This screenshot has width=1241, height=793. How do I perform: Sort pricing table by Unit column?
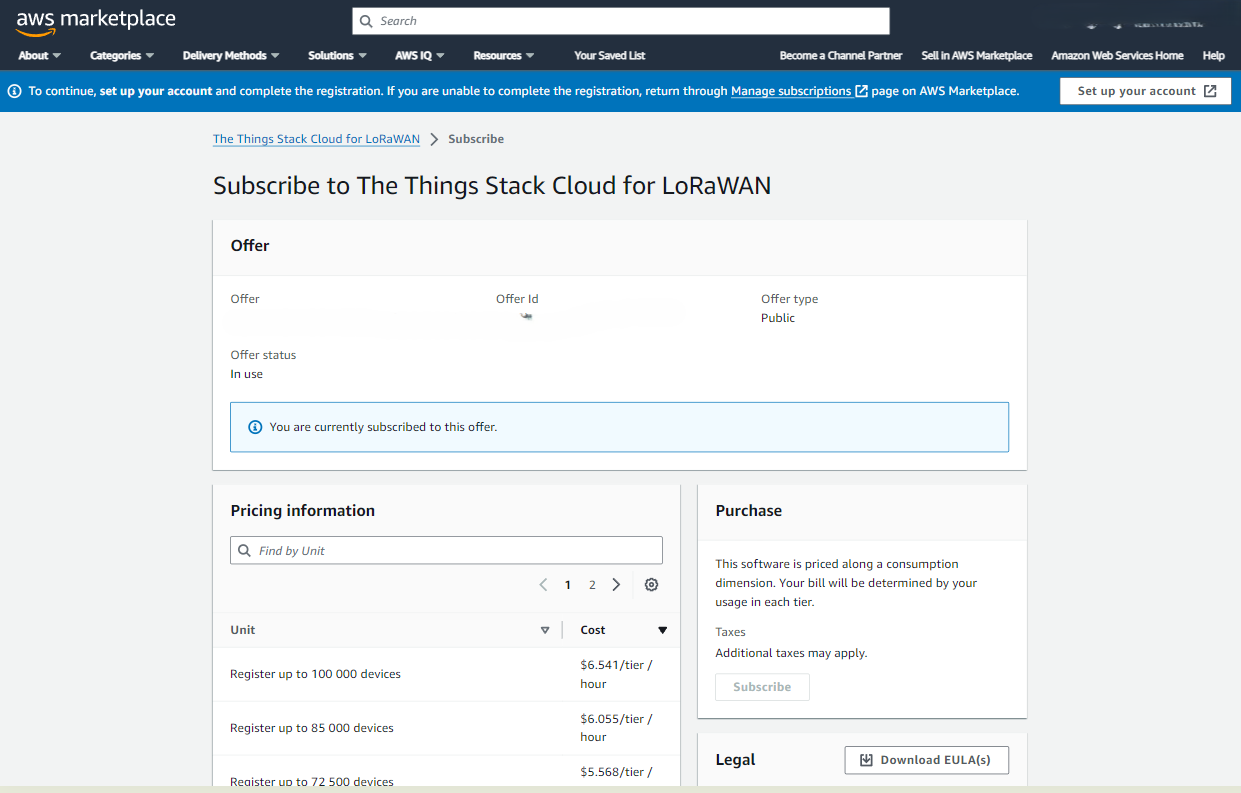(545, 630)
